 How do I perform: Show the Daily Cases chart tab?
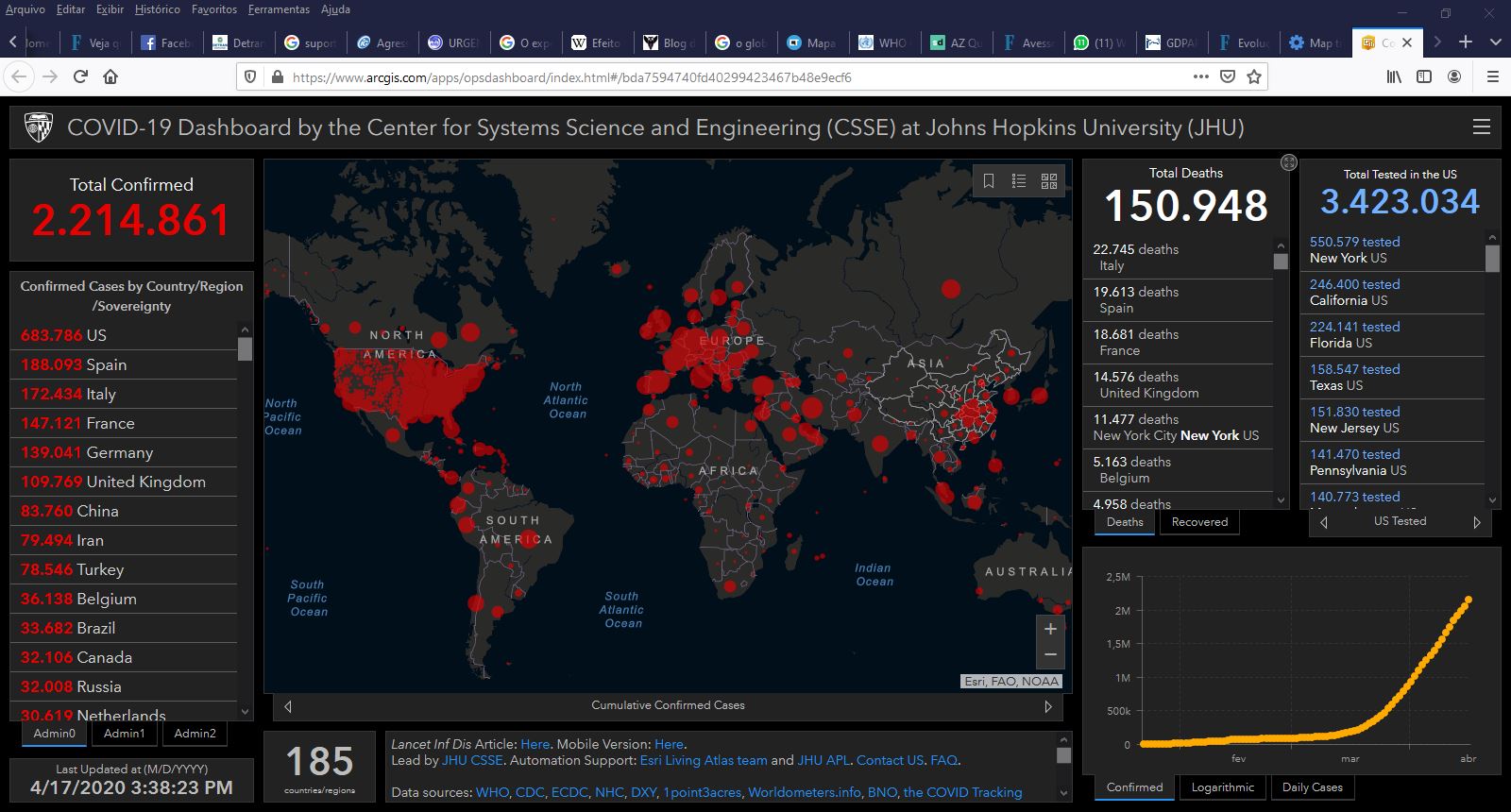(x=1313, y=787)
